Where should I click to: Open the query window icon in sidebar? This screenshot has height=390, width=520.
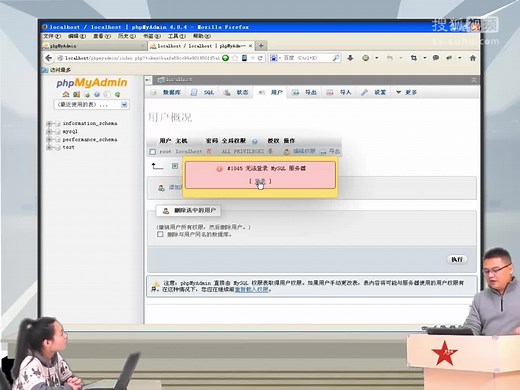pyautogui.click(x=87, y=95)
